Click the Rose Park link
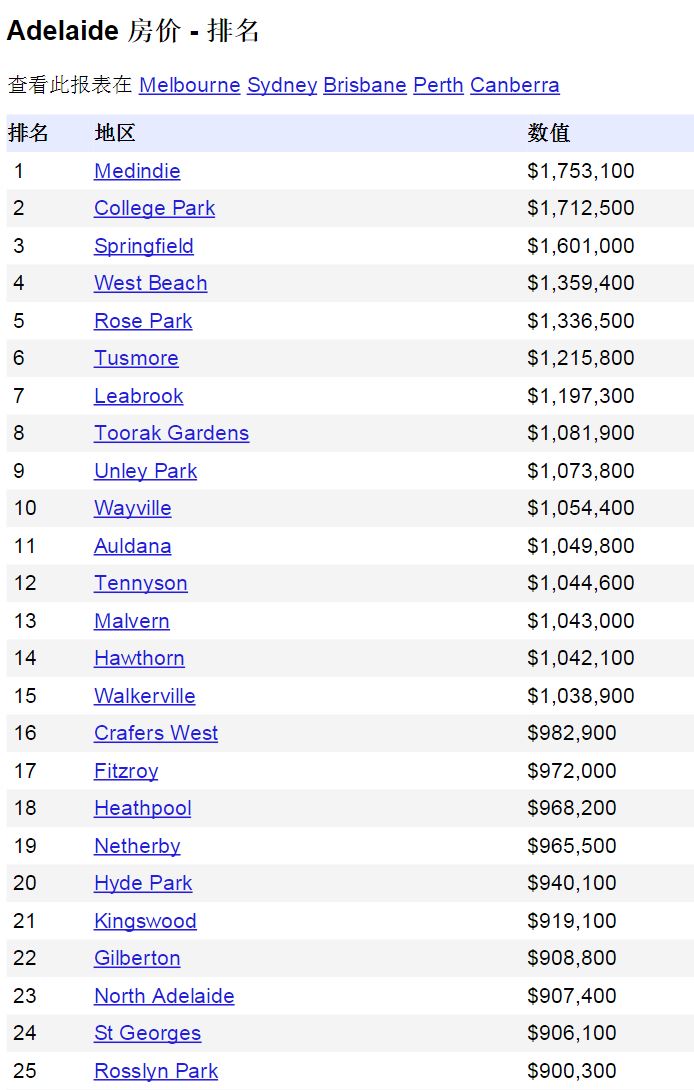694x1090 pixels. coord(143,321)
